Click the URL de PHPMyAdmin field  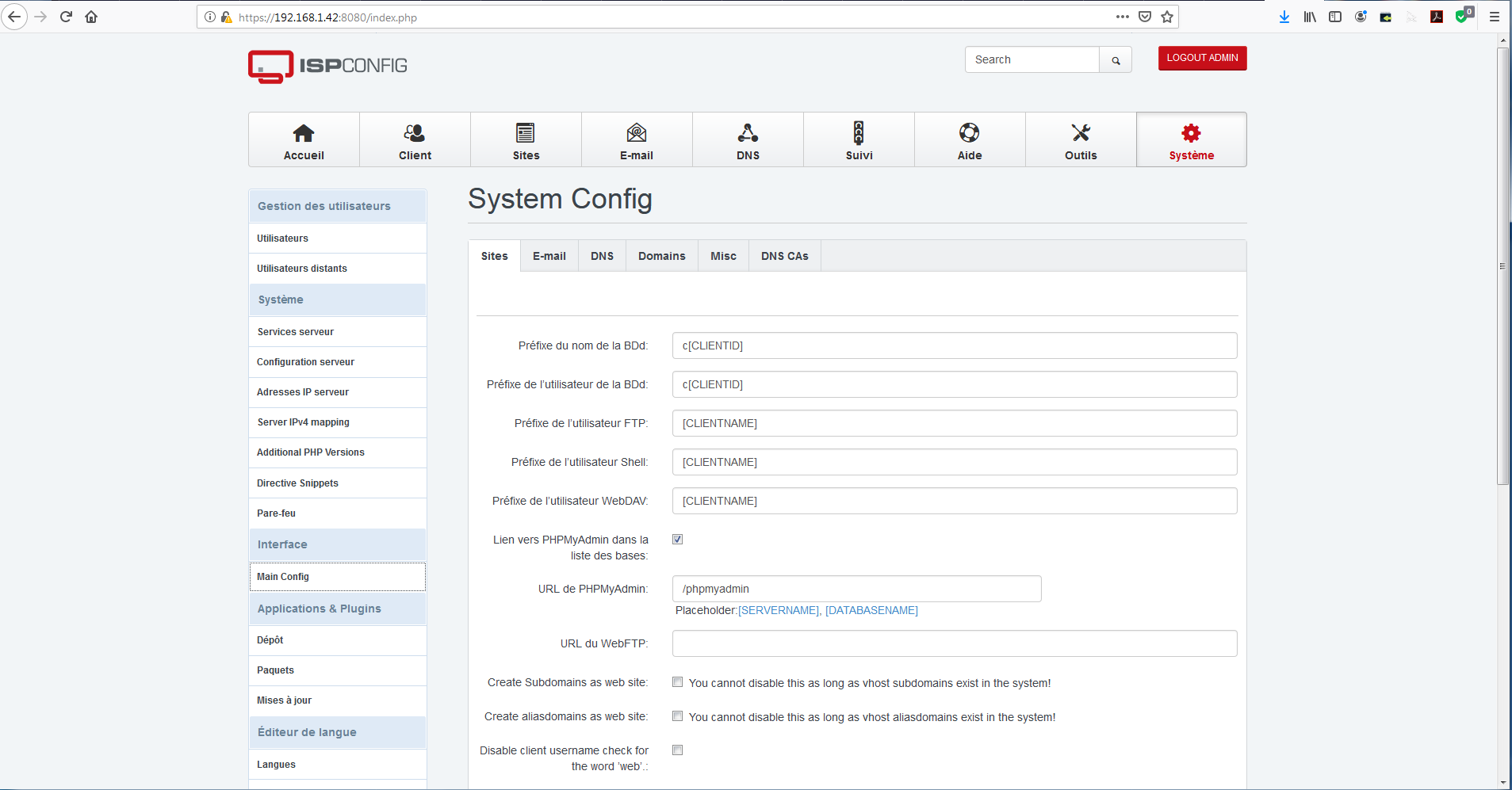856,589
